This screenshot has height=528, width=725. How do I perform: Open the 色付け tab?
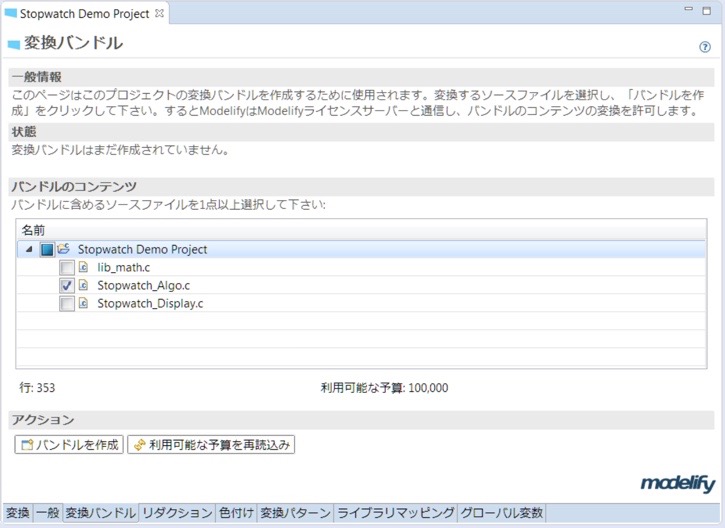(x=236, y=513)
